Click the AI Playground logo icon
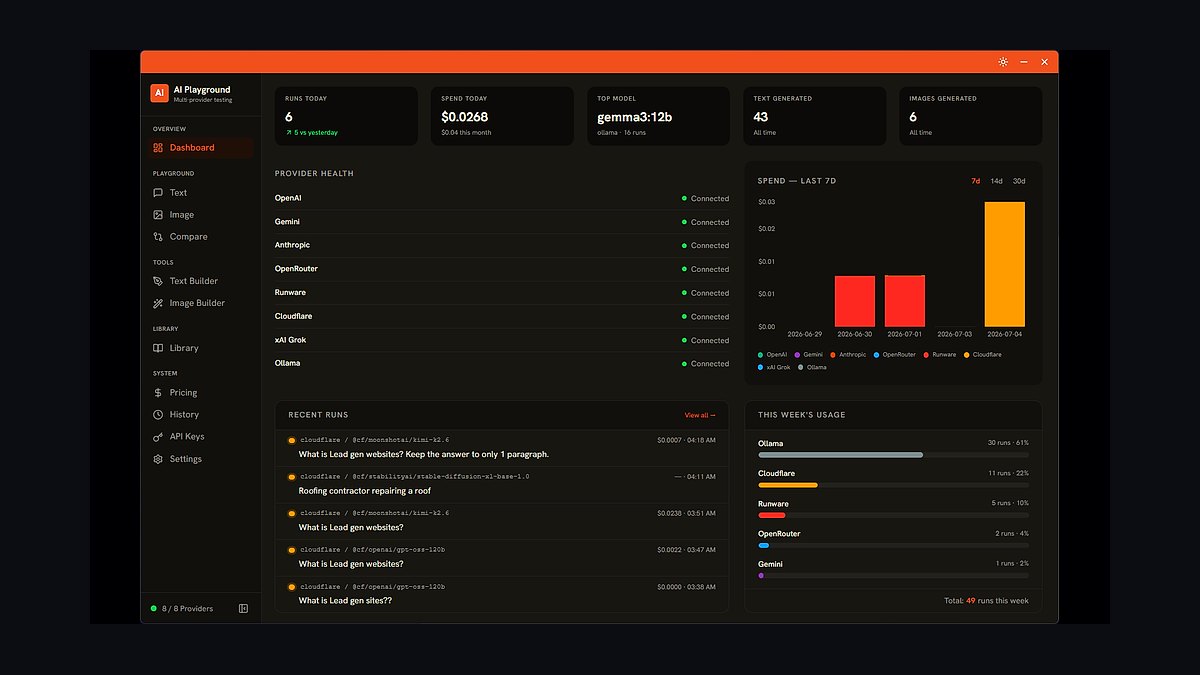 (159, 93)
